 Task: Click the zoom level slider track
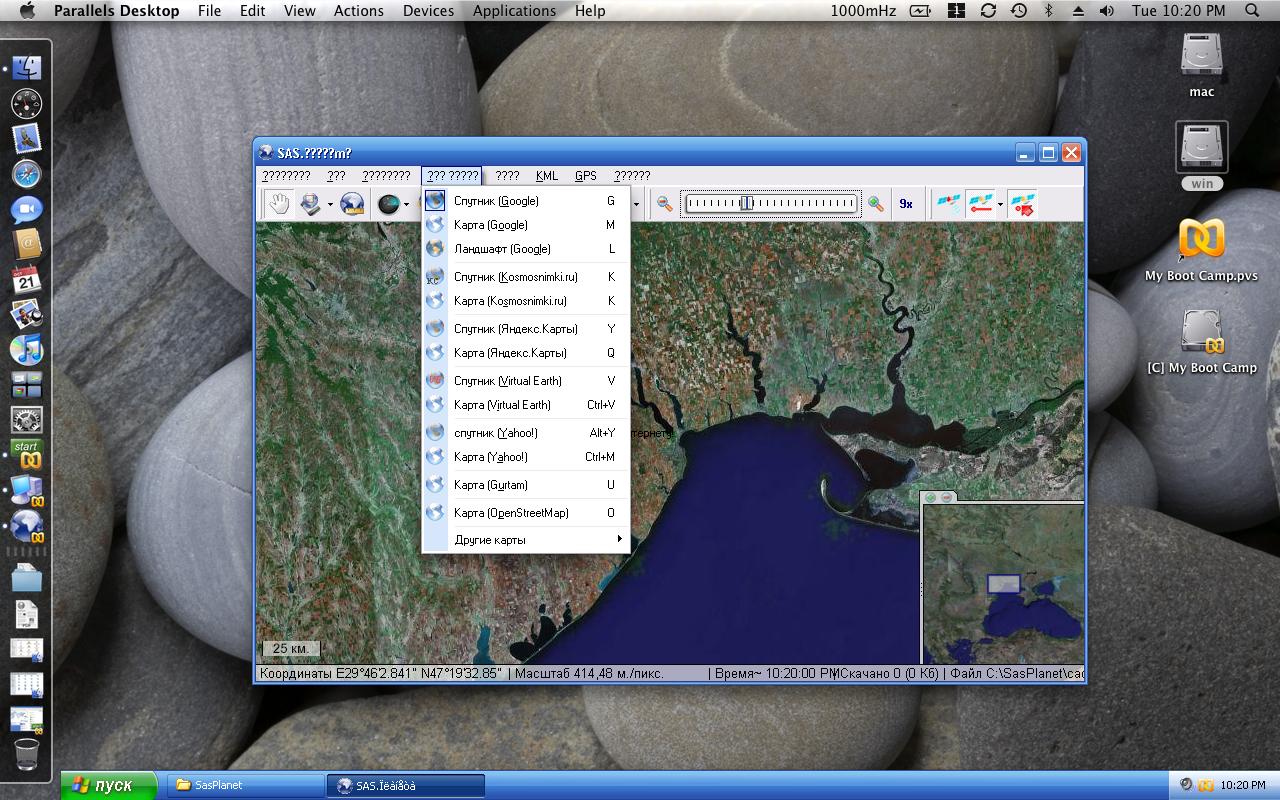tap(771, 204)
